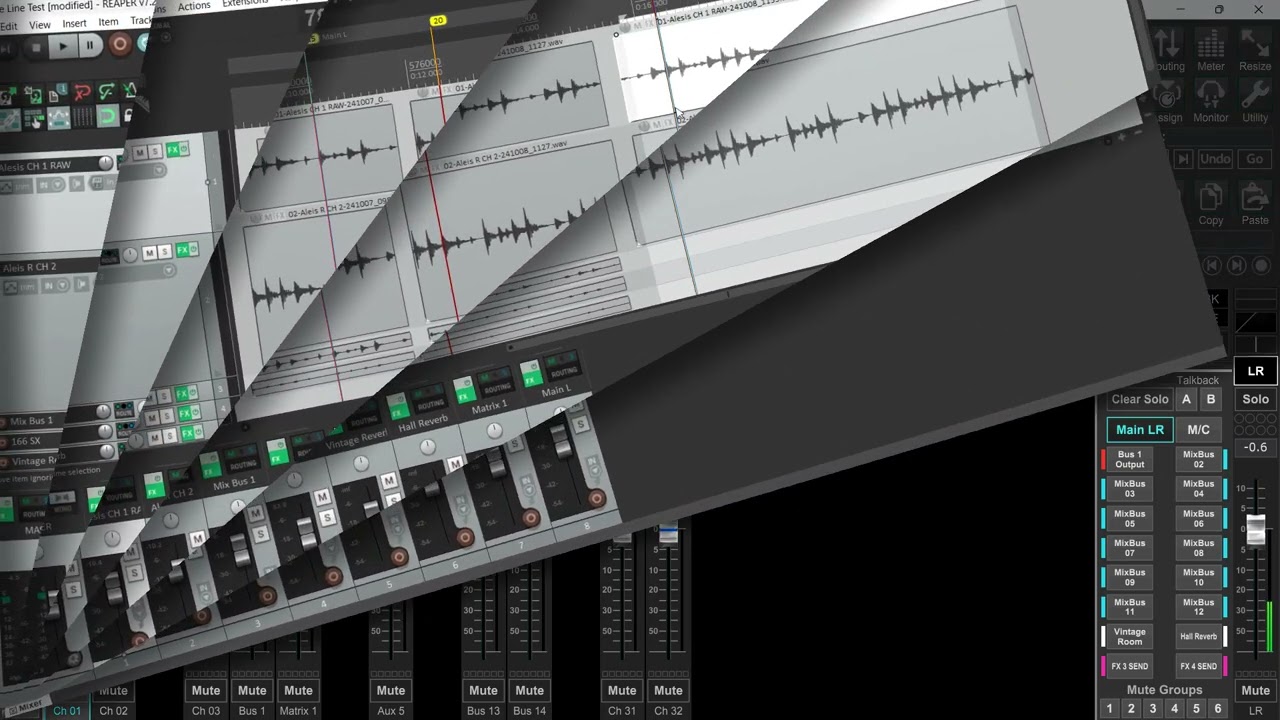Select MixBus 06 in the sends list
1280x720 pixels.
1199,518
